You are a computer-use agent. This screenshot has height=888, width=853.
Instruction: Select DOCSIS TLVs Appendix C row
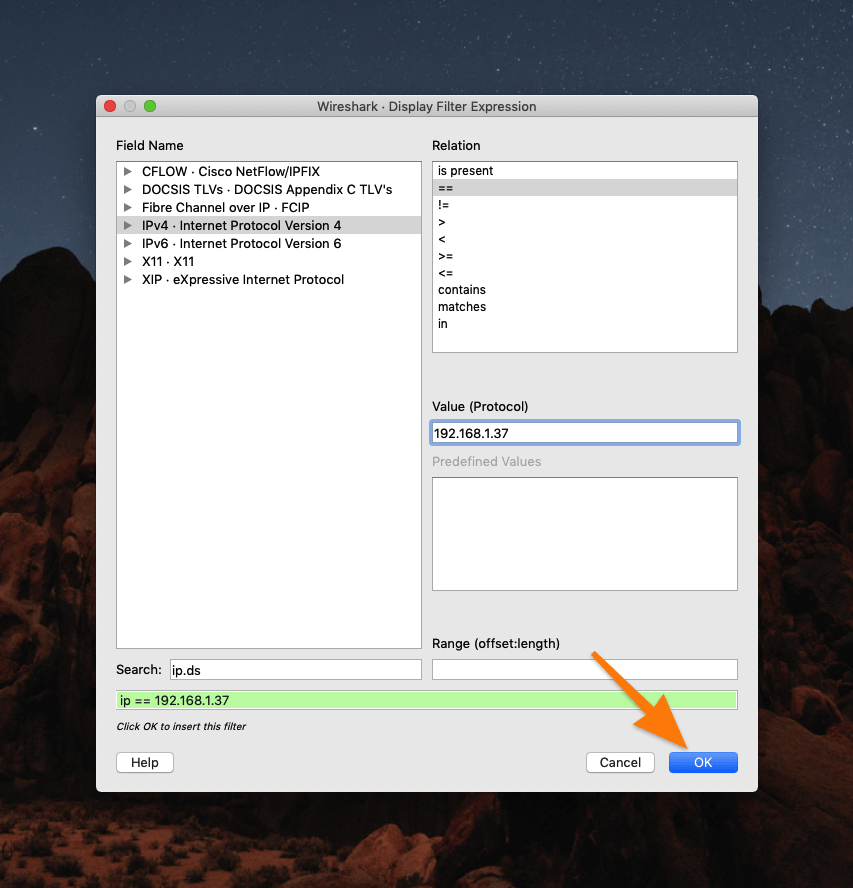(x=269, y=189)
